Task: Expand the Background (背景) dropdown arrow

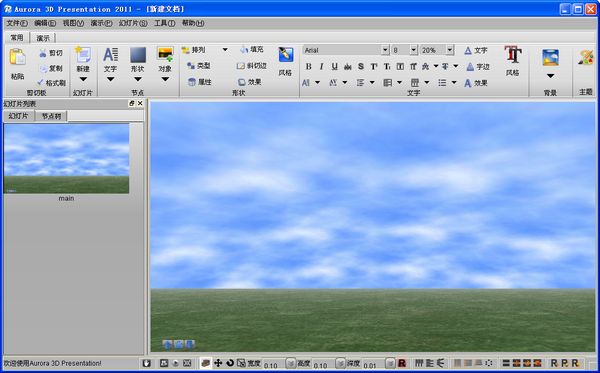Action: point(550,76)
